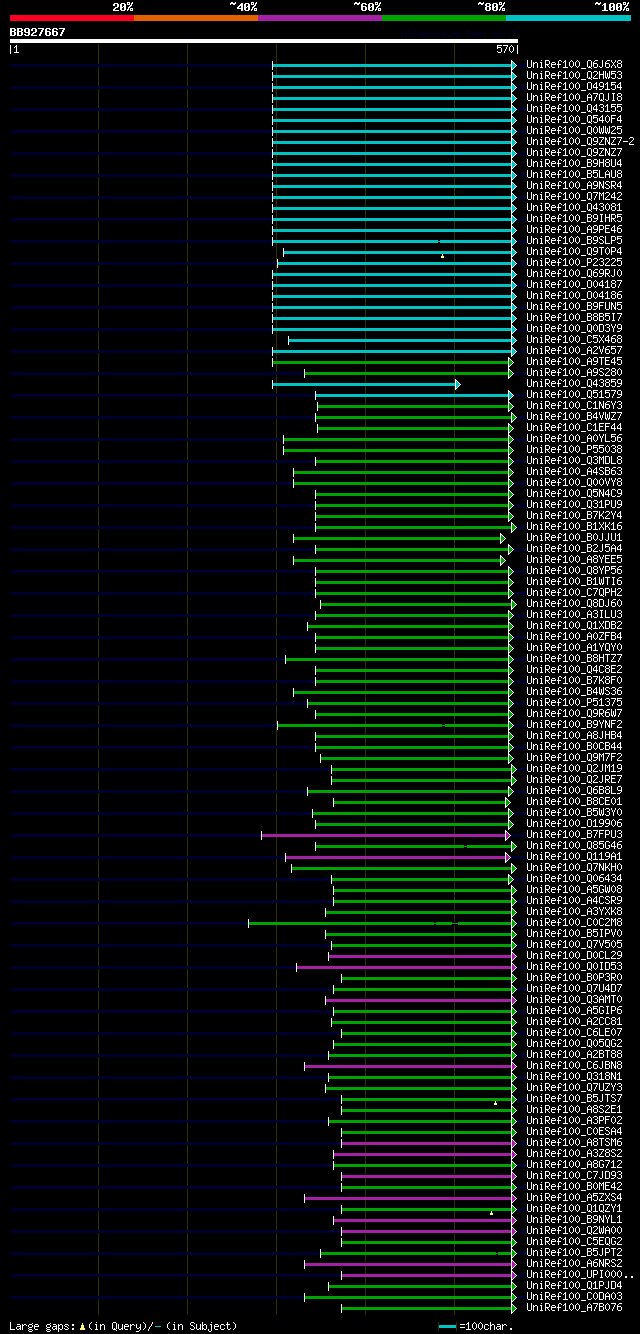640x1334 pixels.
Task: Select hit label UniRef100_A3ILU3
Action: 574,614
